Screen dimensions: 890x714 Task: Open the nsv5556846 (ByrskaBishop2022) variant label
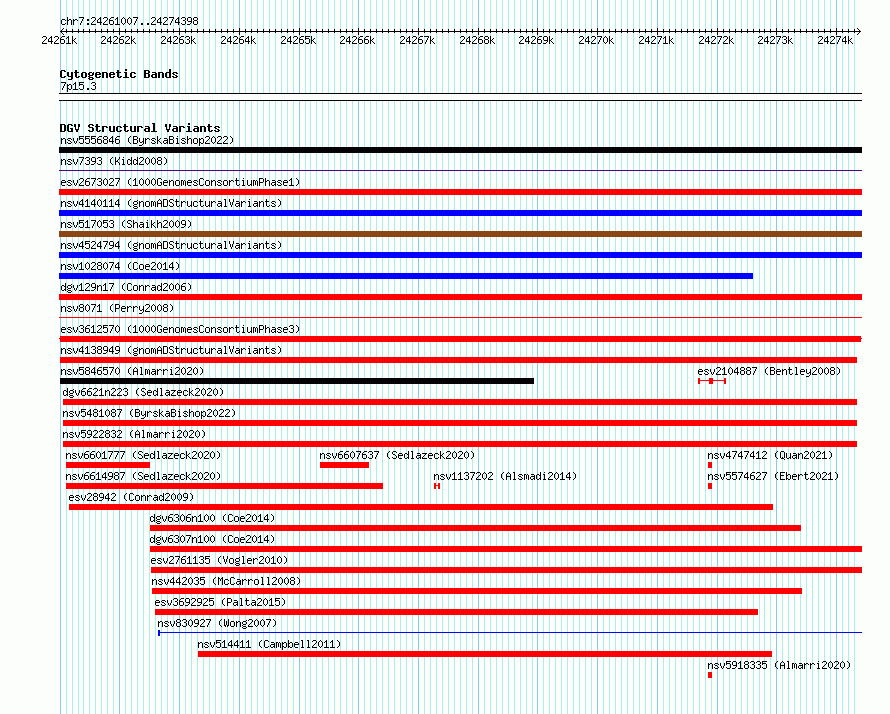pyautogui.click(x=147, y=140)
